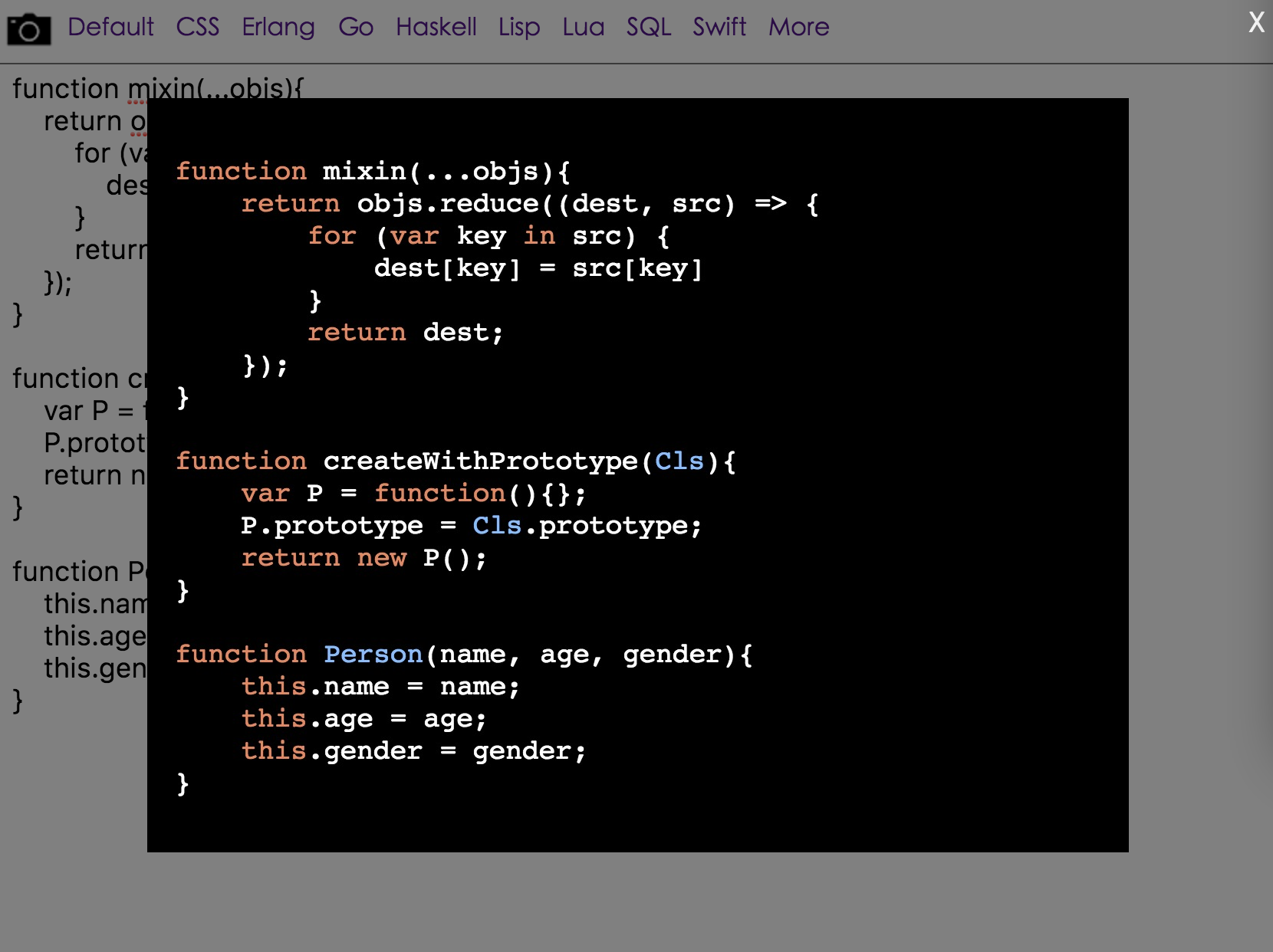Click 'Person' function name in preview
The image size is (1273, 952).
373,655
